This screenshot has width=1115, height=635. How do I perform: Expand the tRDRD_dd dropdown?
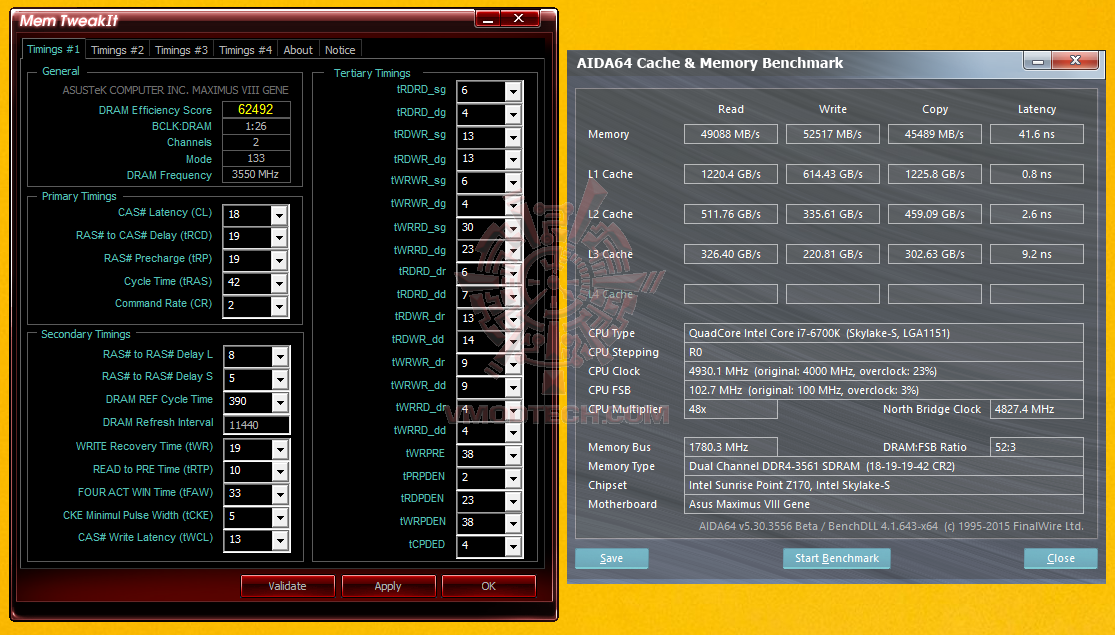(x=513, y=296)
